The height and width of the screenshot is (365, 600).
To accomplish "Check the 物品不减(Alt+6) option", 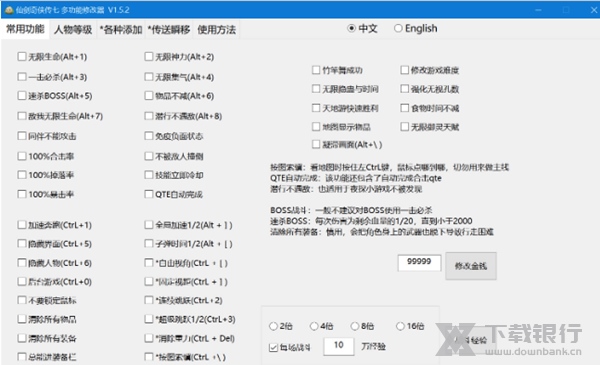I will click(x=149, y=96).
